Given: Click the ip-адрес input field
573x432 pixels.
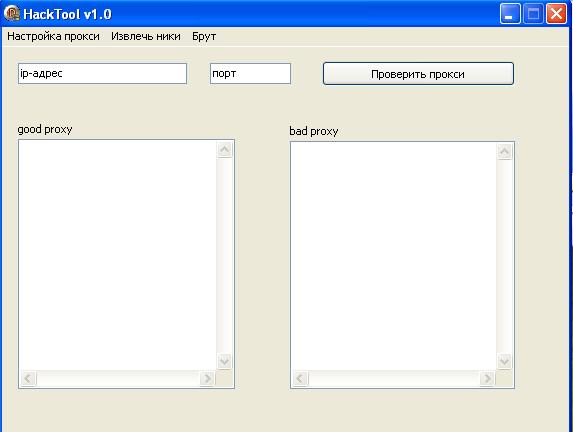Looking at the screenshot, I should click(102, 73).
